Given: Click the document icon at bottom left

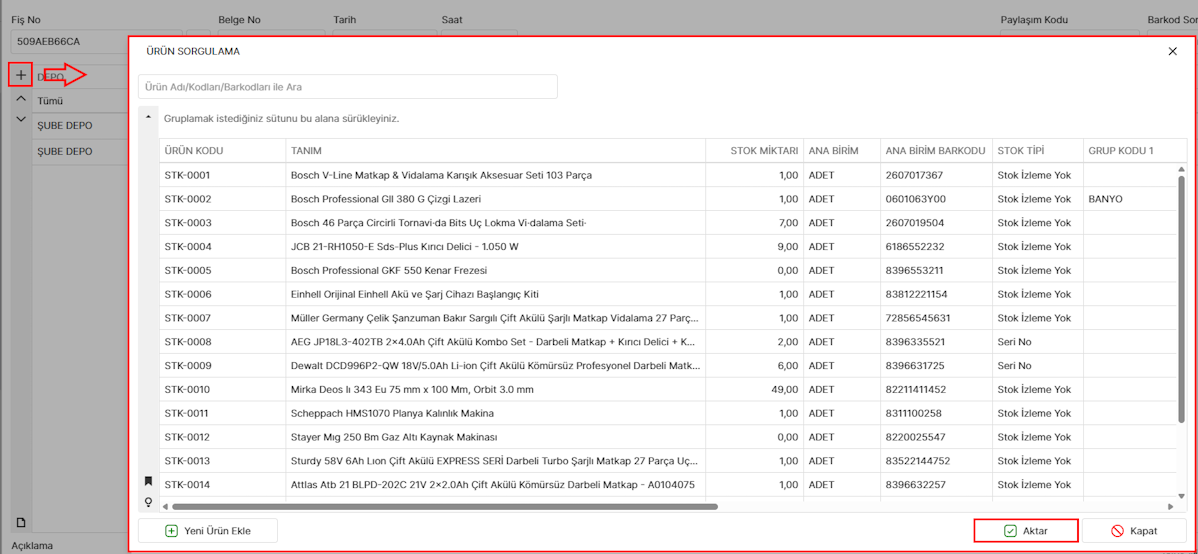Looking at the screenshot, I should click(x=21, y=523).
